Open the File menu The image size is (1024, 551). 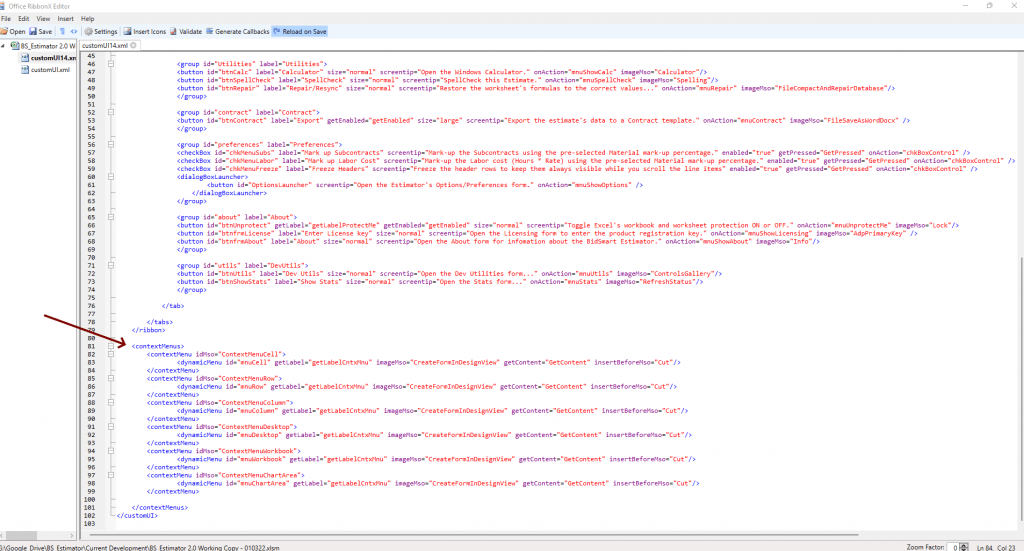pyautogui.click(x=6, y=19)
